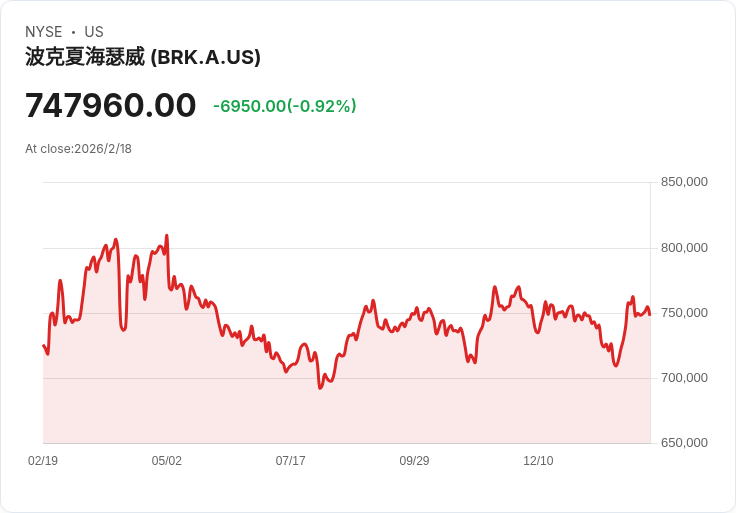Select the 09/29 date axis label
This screenshot has height=513, width=736.
point(414,461)
